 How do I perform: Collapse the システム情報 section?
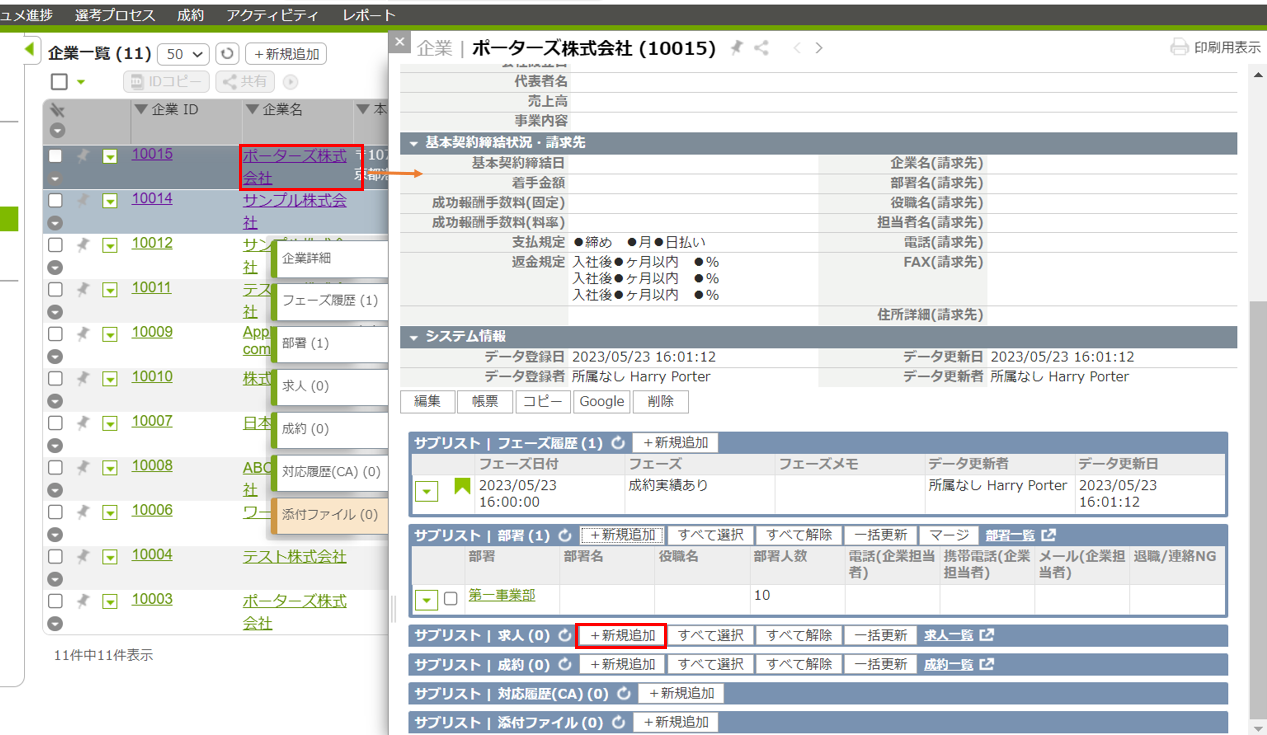(413, 337)
